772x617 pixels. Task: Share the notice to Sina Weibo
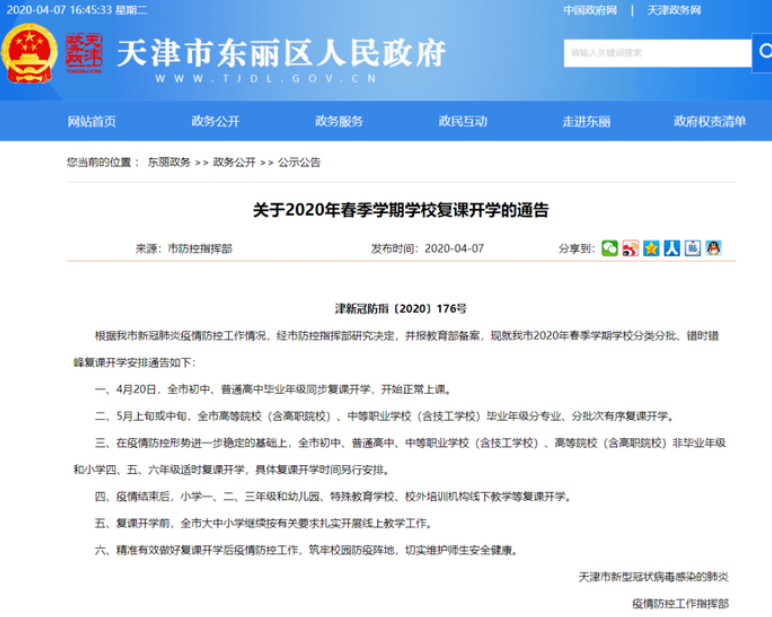(x=630, y=248)
